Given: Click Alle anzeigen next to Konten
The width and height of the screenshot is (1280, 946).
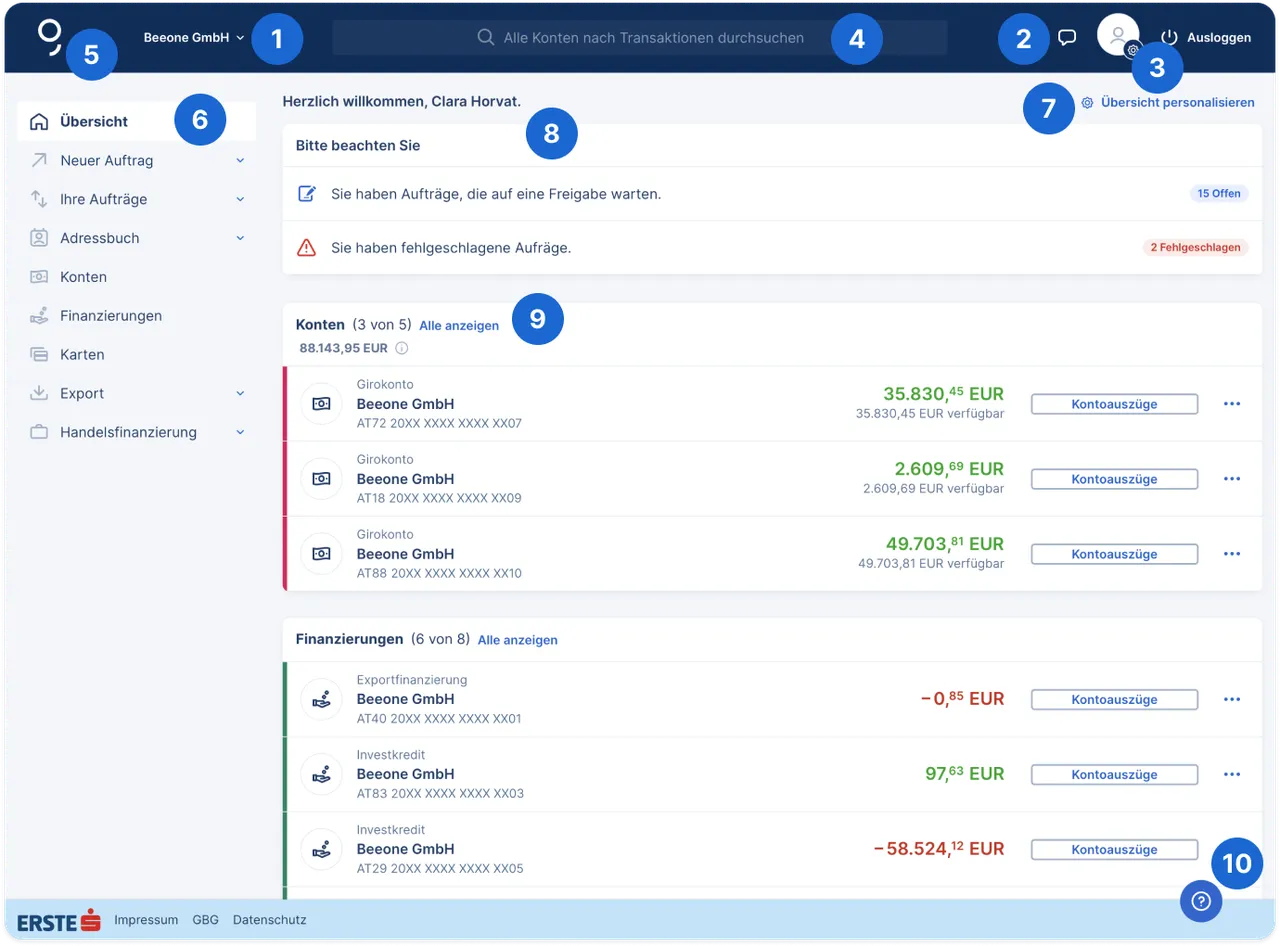Looking at the screenshot, I should [459, 326].
